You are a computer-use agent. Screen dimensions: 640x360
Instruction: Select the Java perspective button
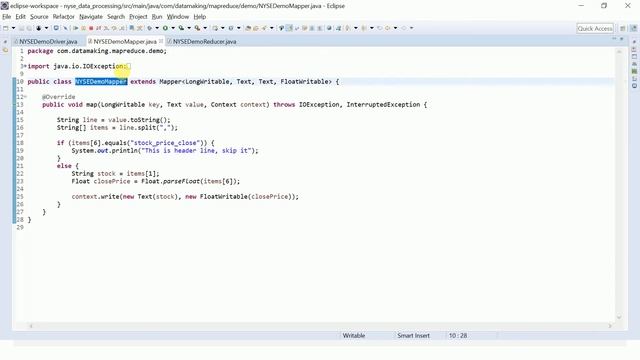coord(633,28)
